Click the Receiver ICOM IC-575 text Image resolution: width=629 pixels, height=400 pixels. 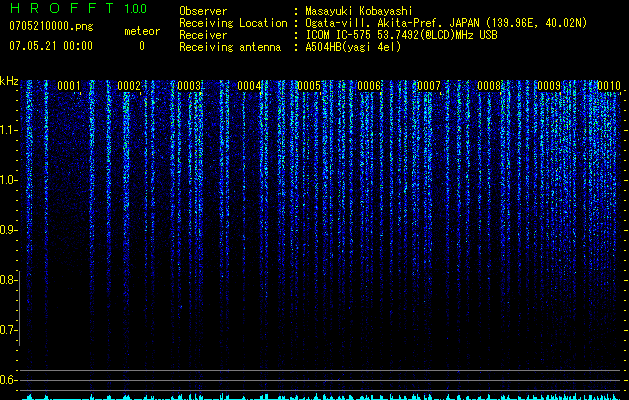click(401, 35)
